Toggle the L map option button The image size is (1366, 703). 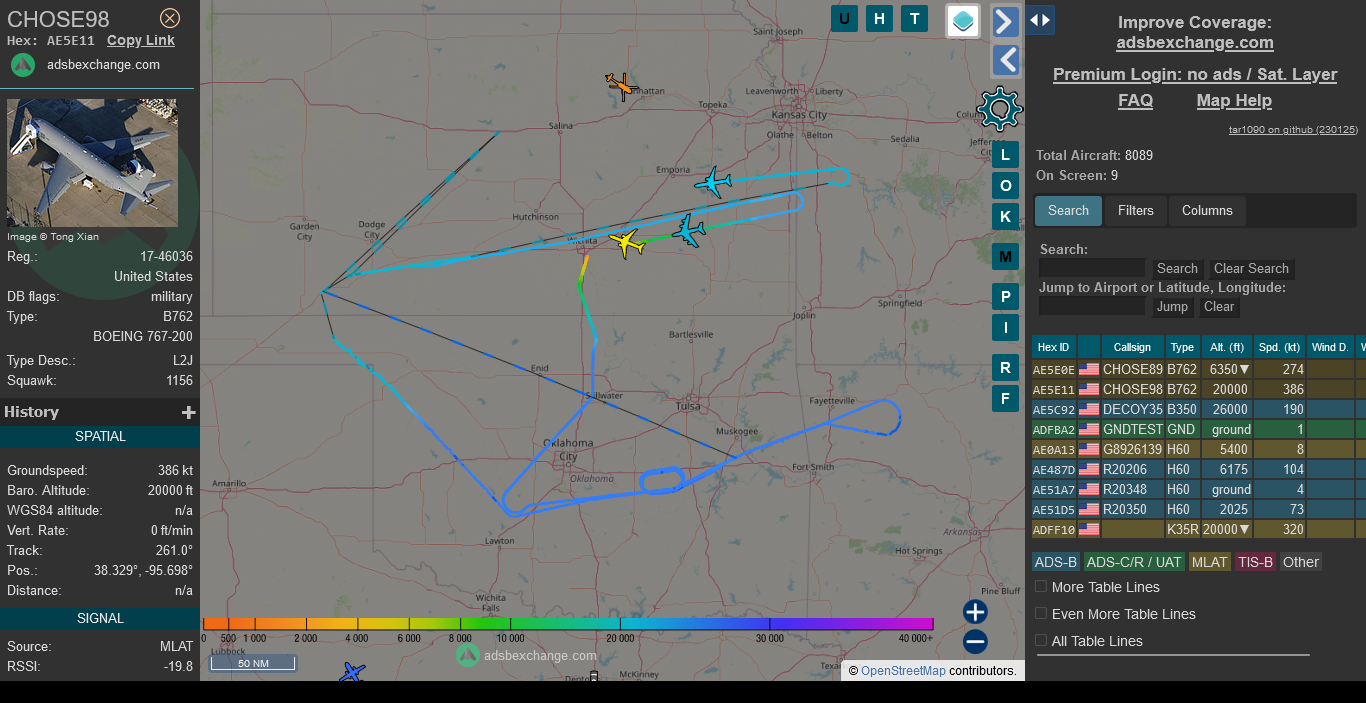point(1006,154)
